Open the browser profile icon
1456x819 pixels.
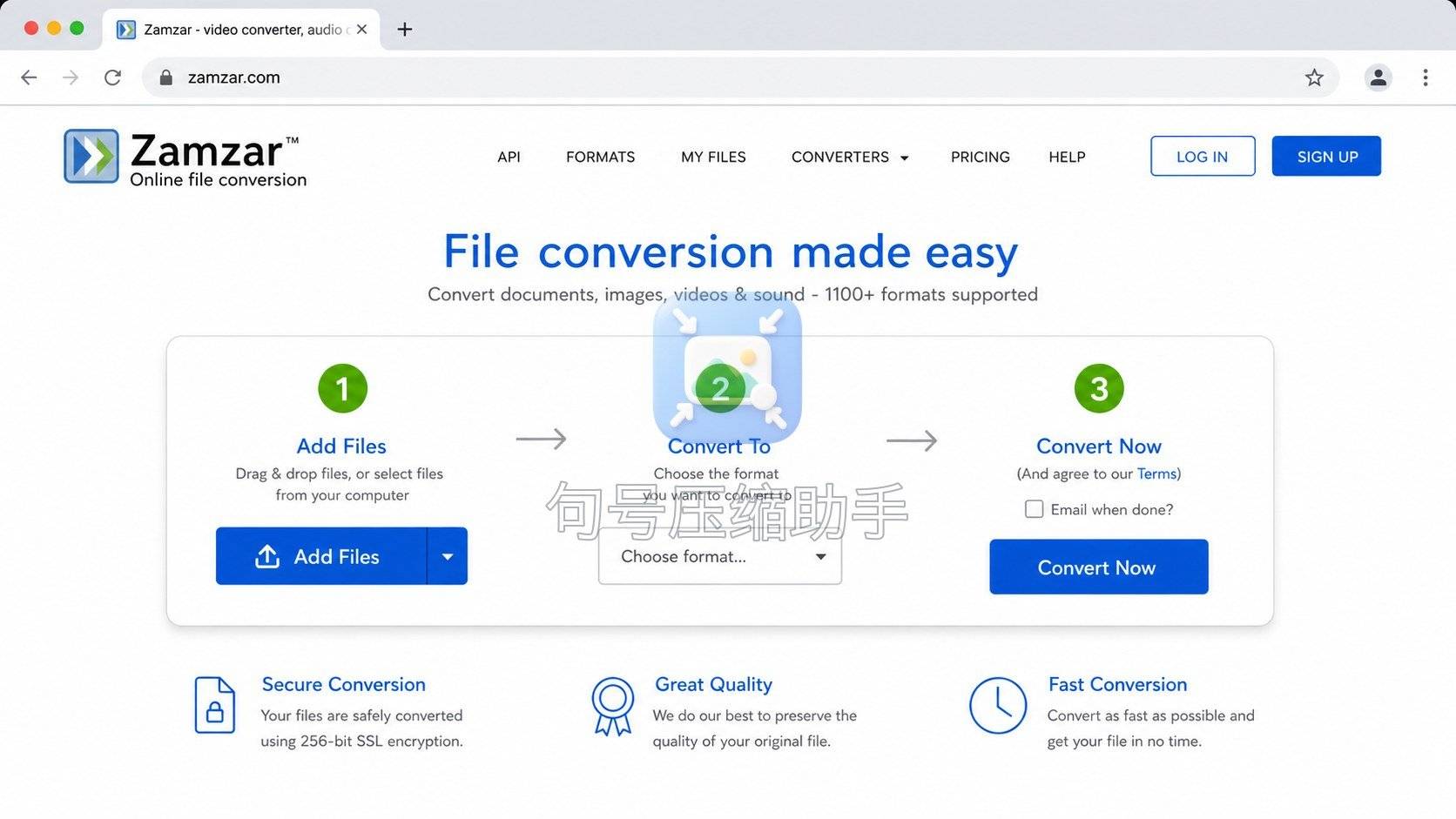1378,77
